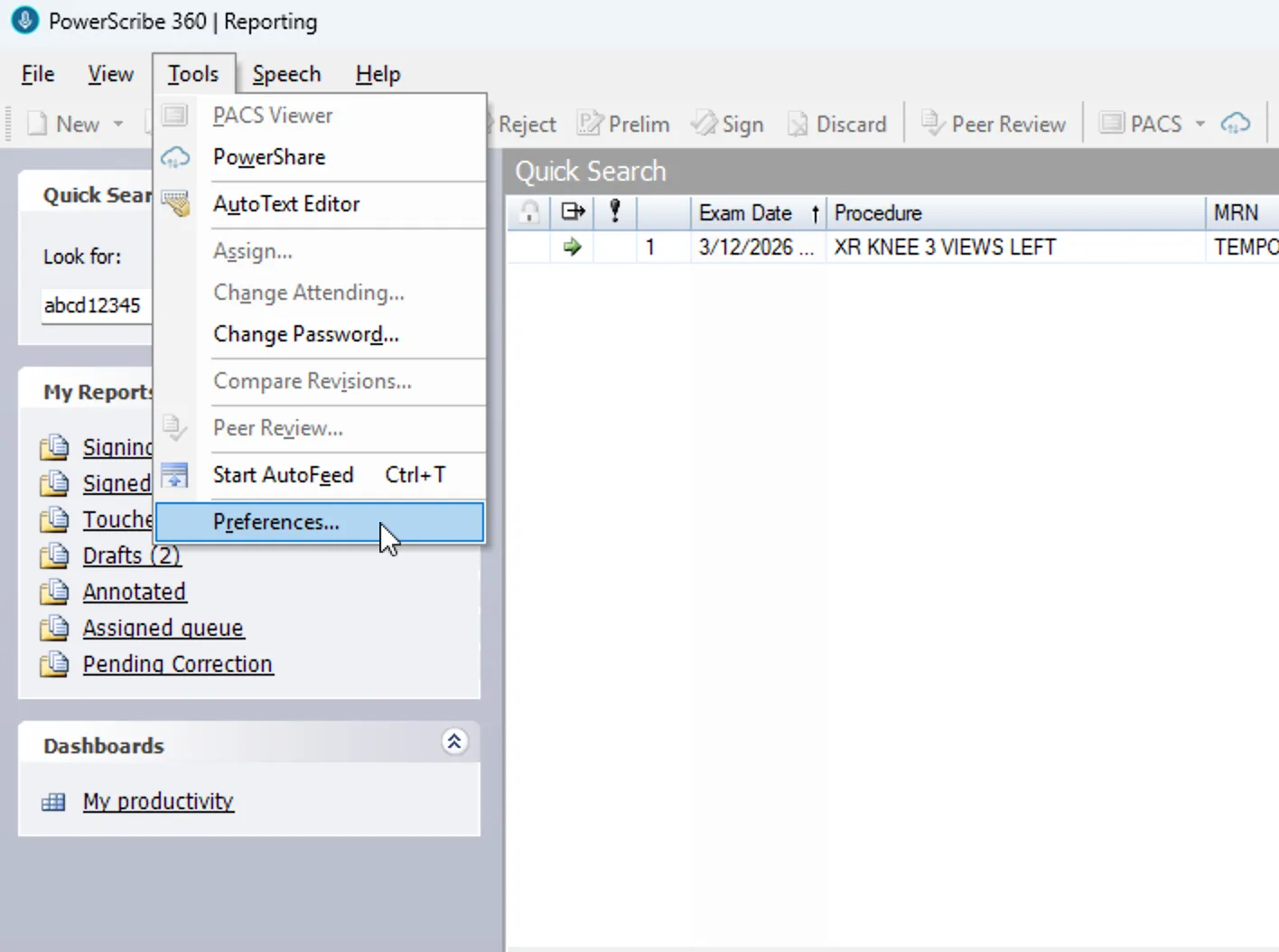This screenshot has width=1279, height=952.
Task: Click the green arrow status indicator for the knee exam
Action: 572,247
